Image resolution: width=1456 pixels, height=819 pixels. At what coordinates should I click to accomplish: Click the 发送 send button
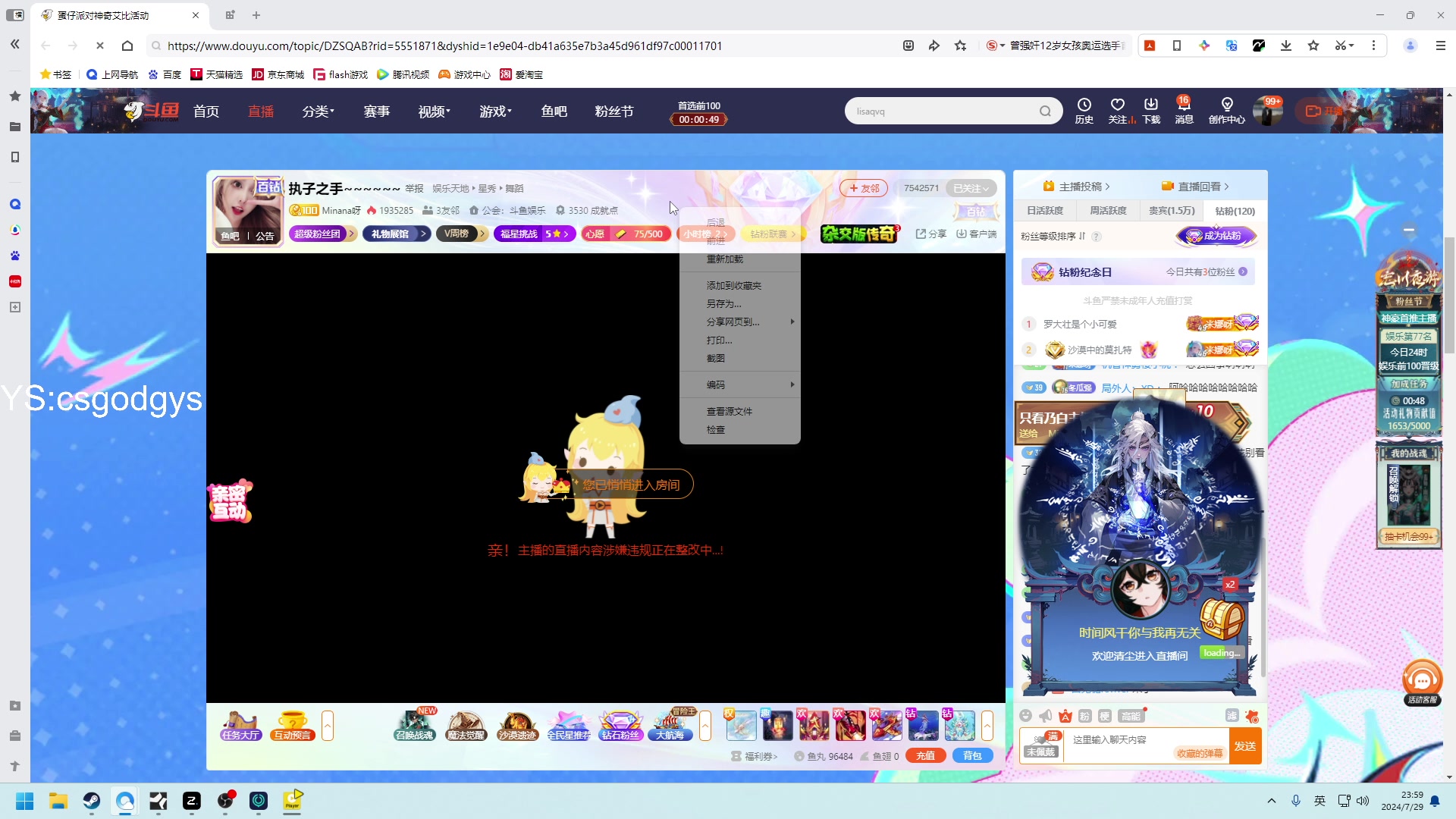click(x=1244, y=745)
